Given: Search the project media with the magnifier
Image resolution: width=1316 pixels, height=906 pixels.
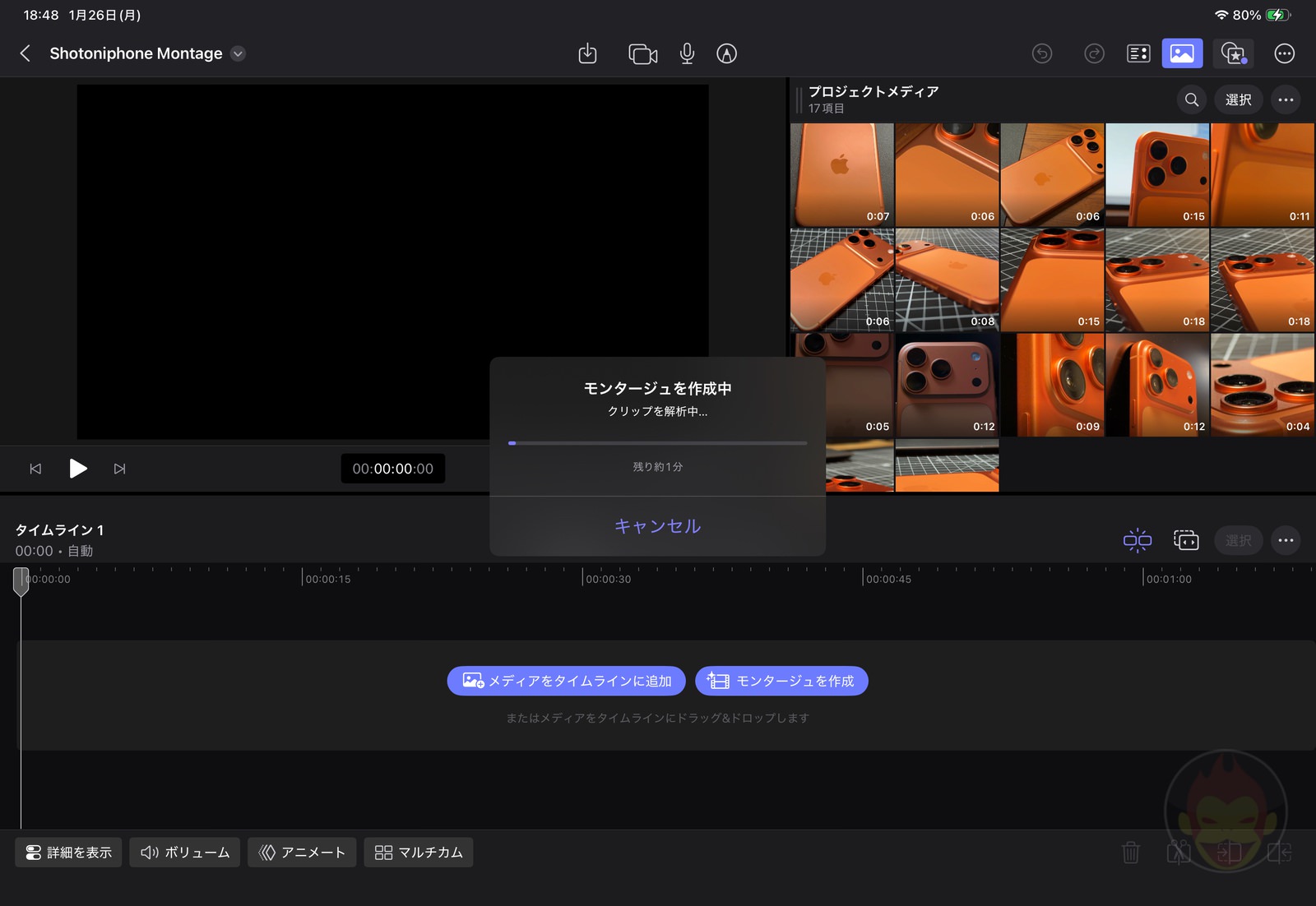Looking at the screenshot, I should (x=1190, y=99).
